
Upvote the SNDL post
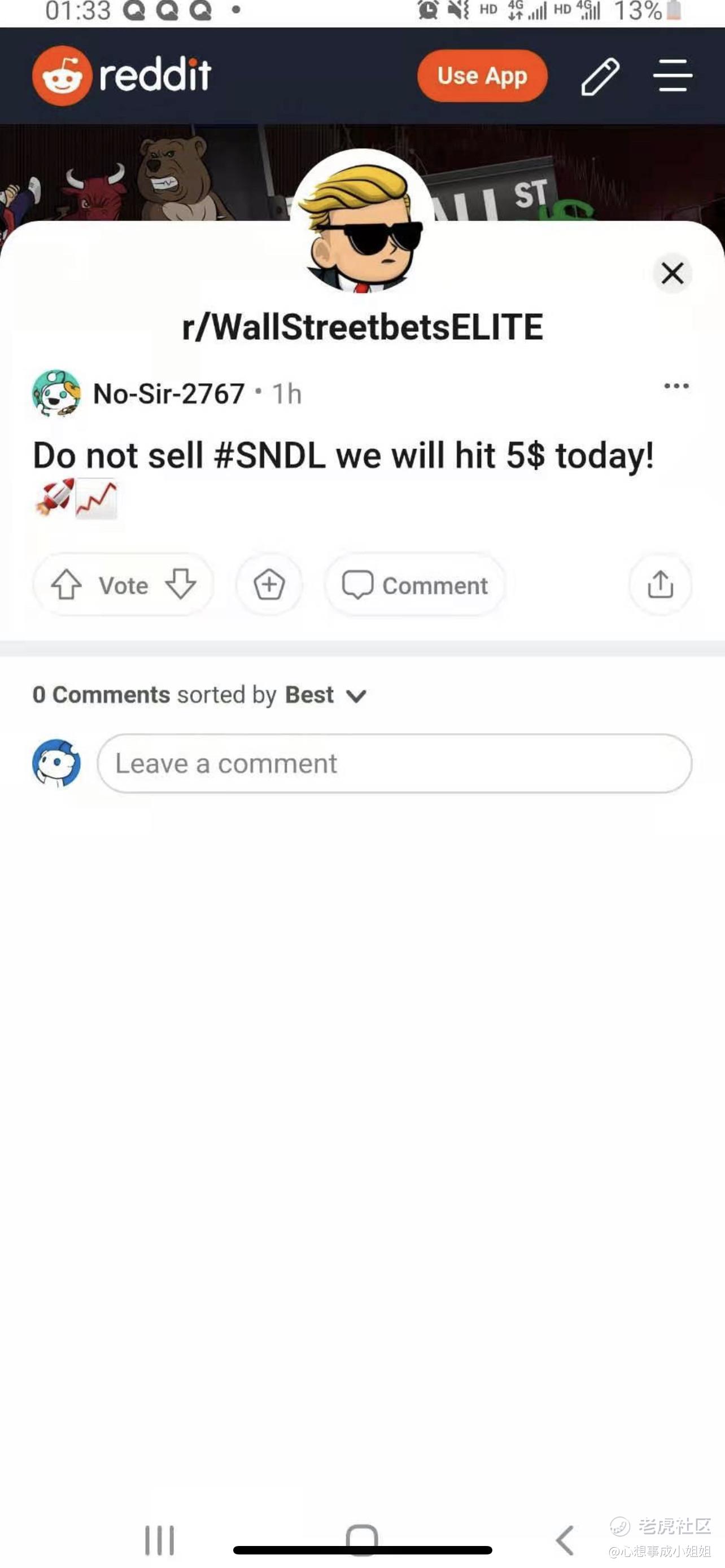[x=67, y=585]
